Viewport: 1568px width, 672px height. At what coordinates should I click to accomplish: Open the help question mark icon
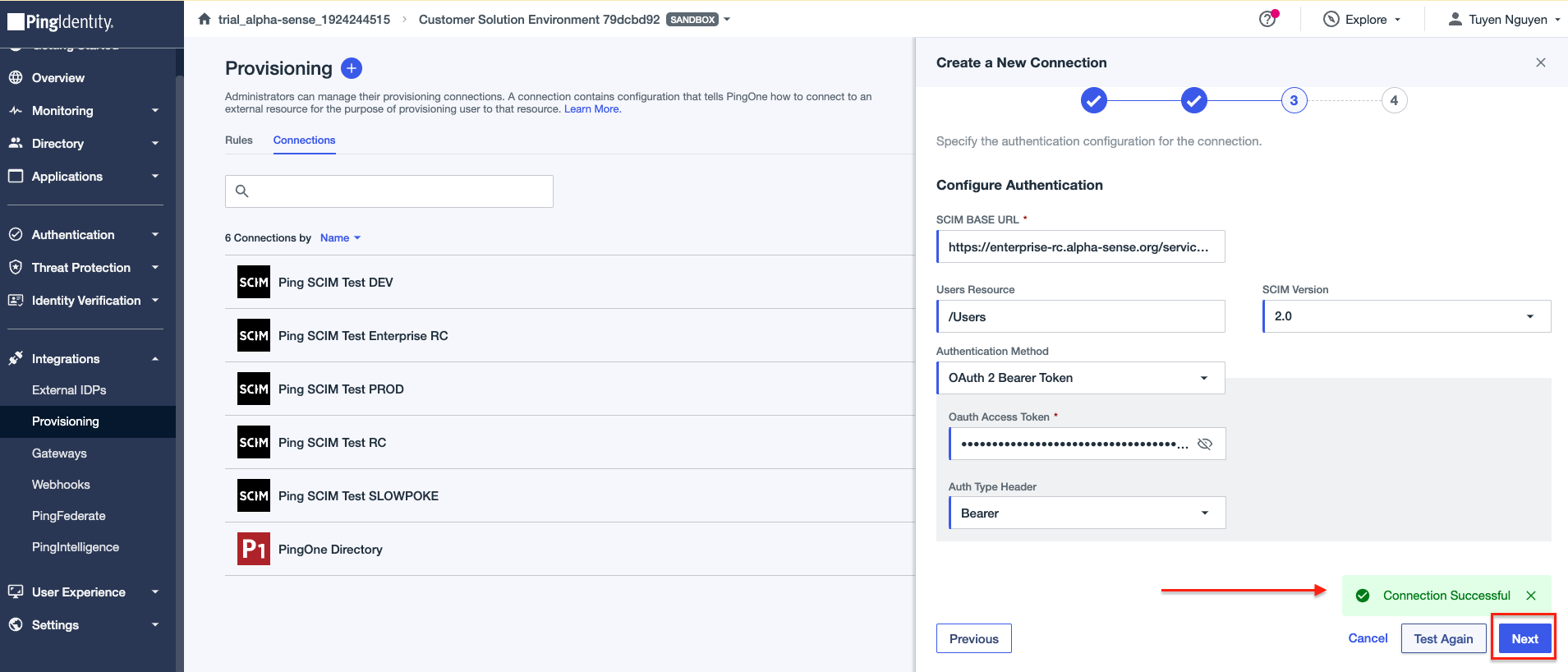click(x=1267, y=19)
